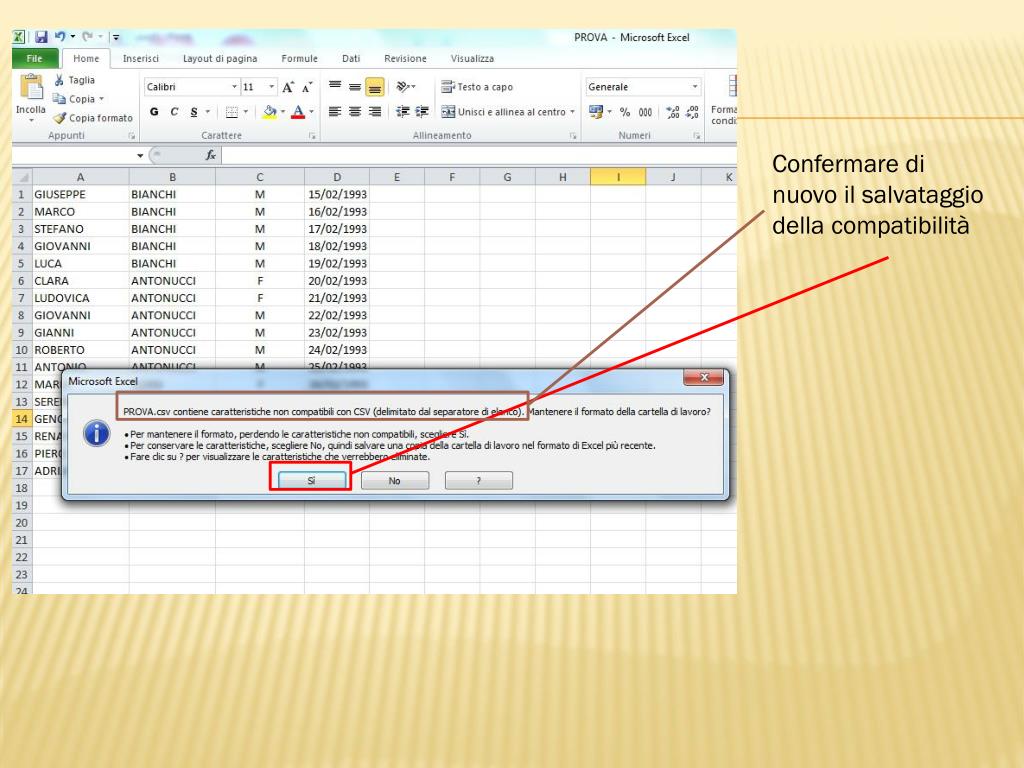Click the fx insert function icon
The height and width of the screenshot is (768, 1024).
pyautogui.click(x=210, y=155)
